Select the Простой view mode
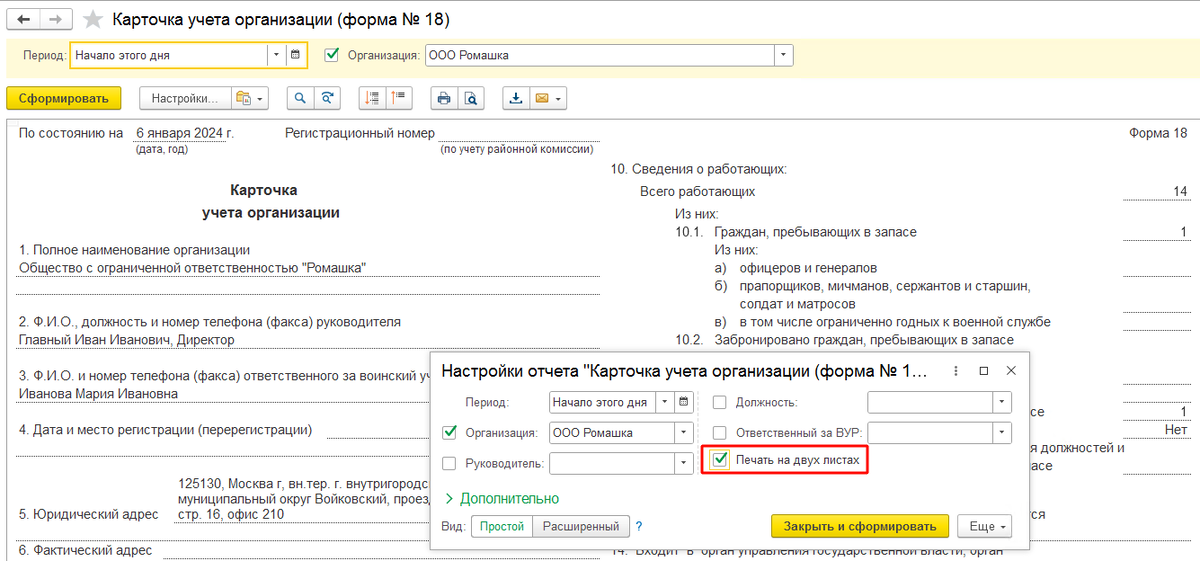This screenshot has height=561, width=1200. [501, 526]
